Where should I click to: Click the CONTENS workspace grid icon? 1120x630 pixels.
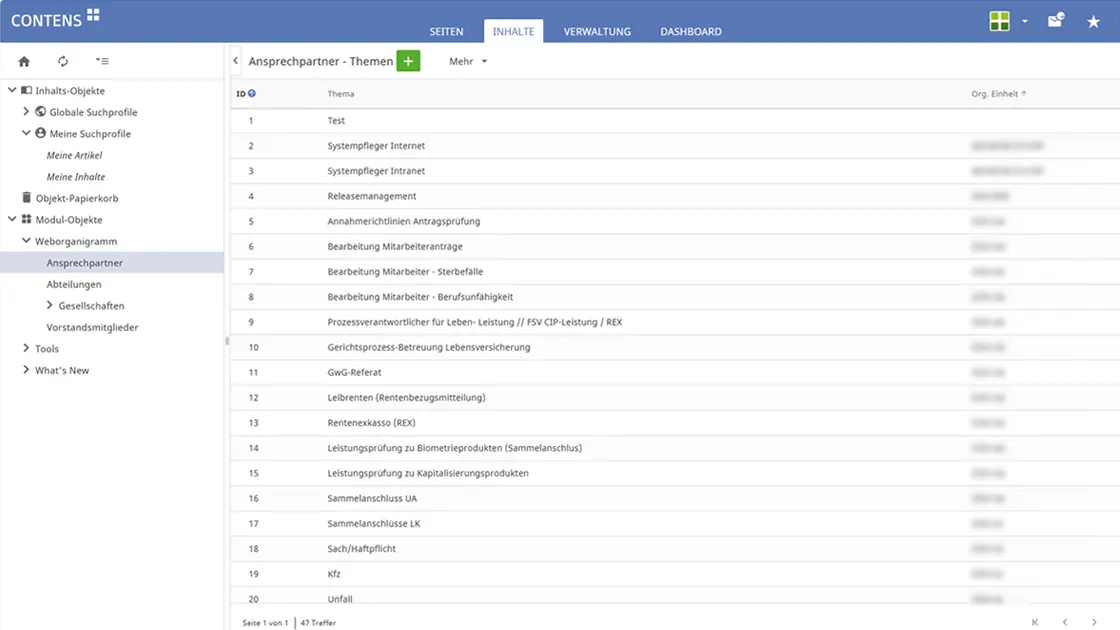coord(93,15)
